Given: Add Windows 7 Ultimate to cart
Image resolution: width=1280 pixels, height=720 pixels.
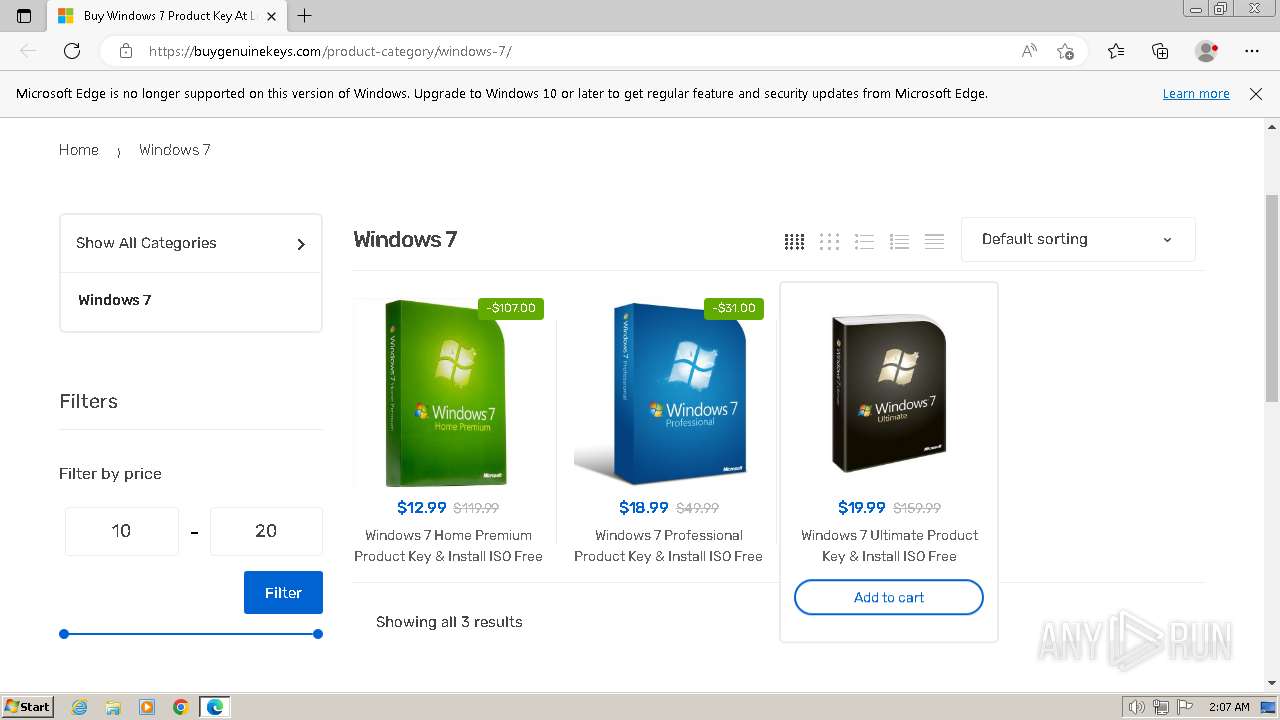Looking at the screenshot, I should click(889, 598).
